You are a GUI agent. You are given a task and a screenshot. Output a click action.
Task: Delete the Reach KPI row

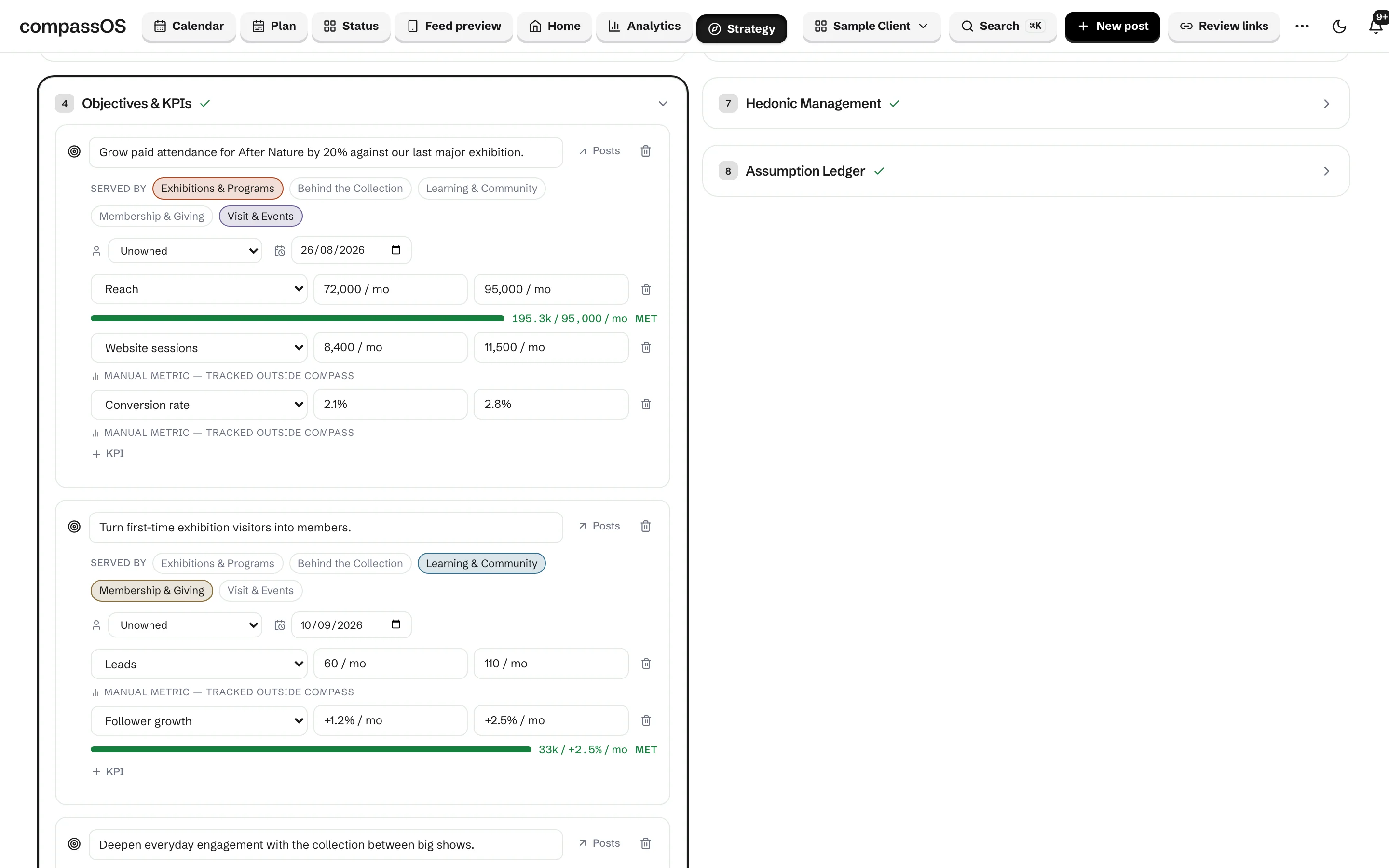(x=646, y=289)
